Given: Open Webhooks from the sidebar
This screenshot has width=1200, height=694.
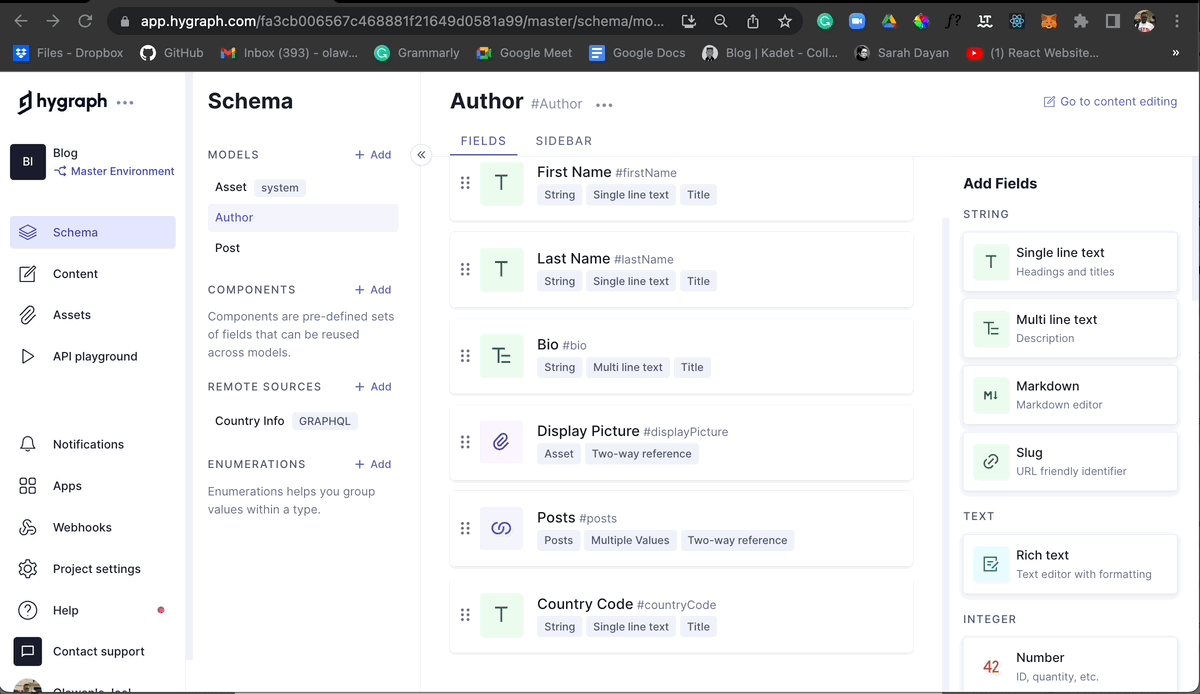Looking at the screenshot, I should pos(81,527).
